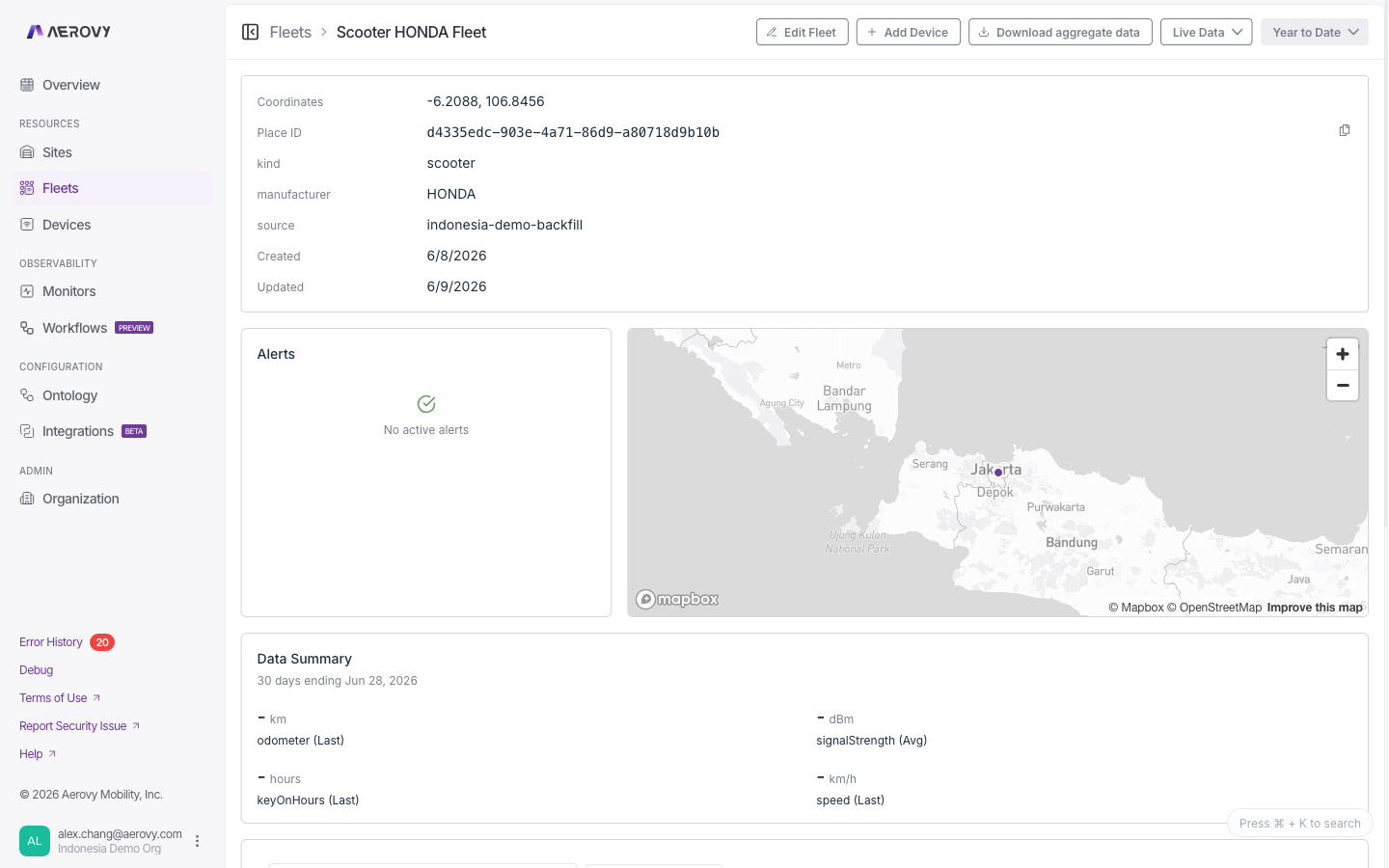The width and height of the screenshot is (1389, 868).
Task: Click the OpenStreetMap attribution link
Action: (1214, 608)
